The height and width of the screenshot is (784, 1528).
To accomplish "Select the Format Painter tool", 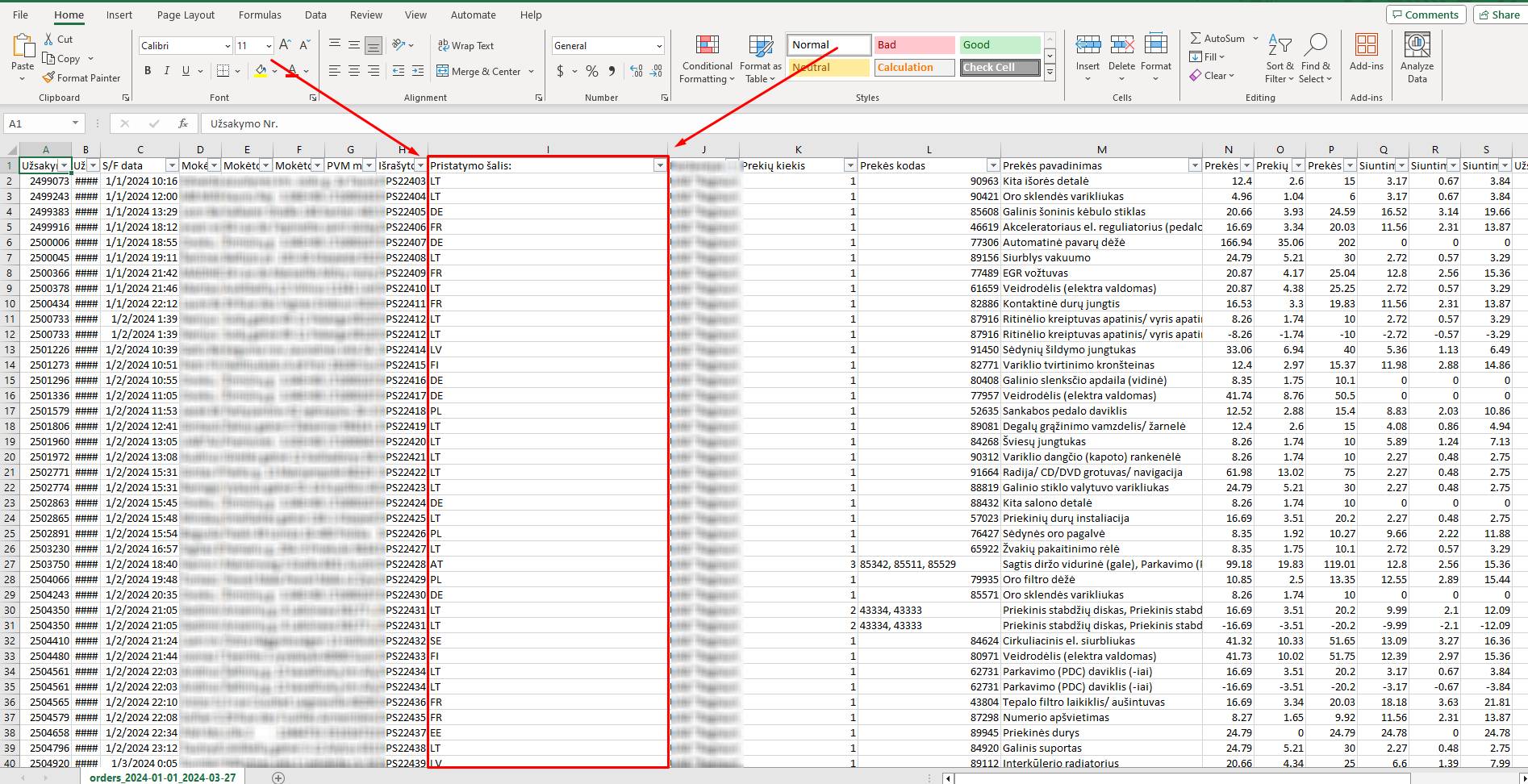I will [x=81, y=77].
